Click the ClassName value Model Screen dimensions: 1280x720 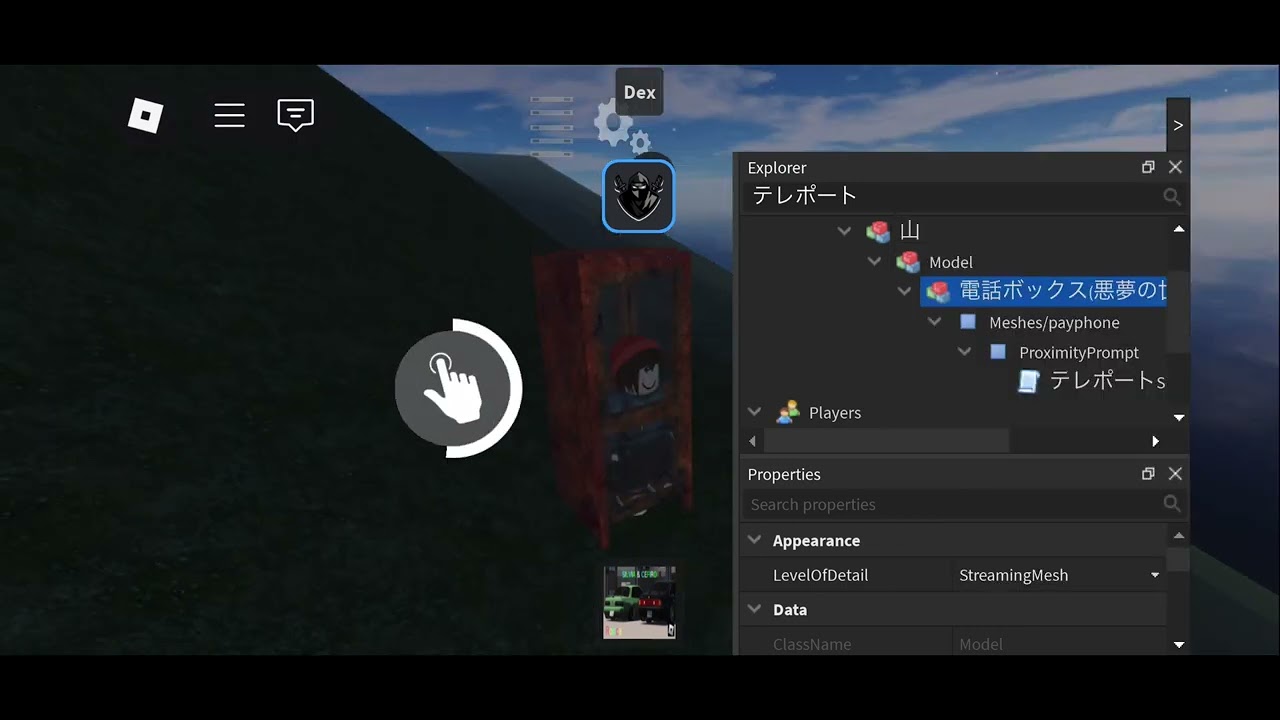980,644
